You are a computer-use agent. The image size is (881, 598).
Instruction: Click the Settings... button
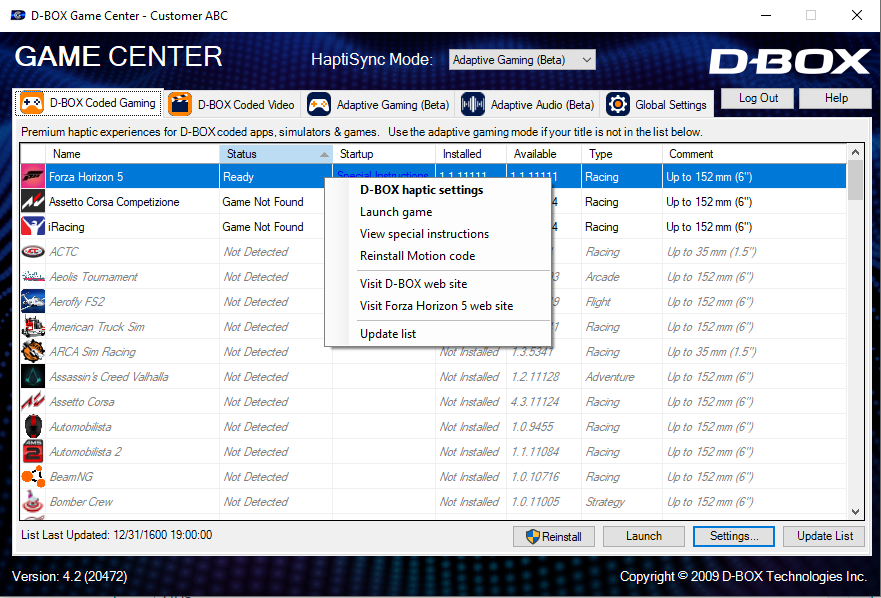(733, 536)
